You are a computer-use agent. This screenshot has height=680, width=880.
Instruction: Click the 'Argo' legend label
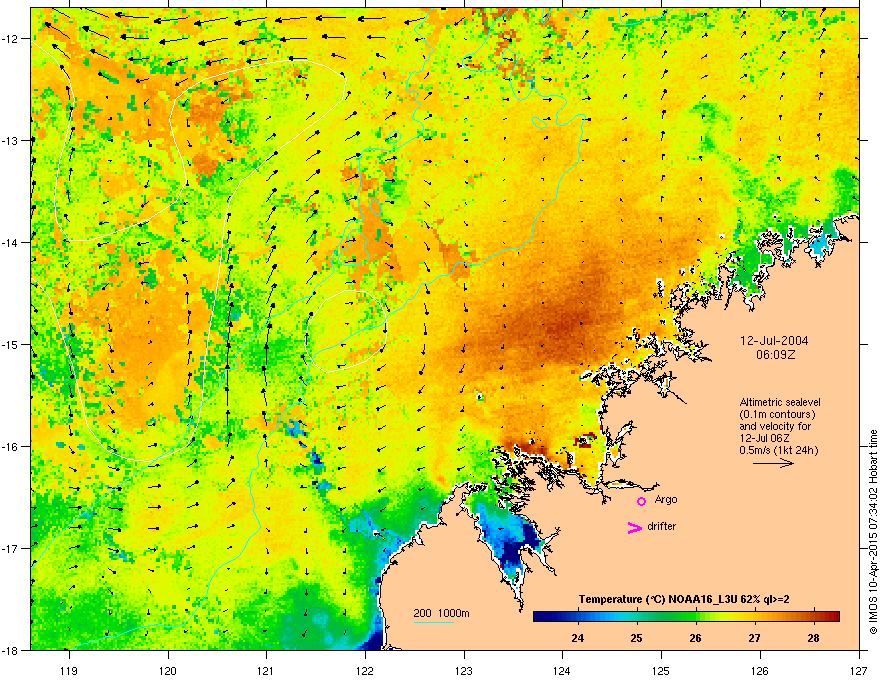tap(666, 499)
